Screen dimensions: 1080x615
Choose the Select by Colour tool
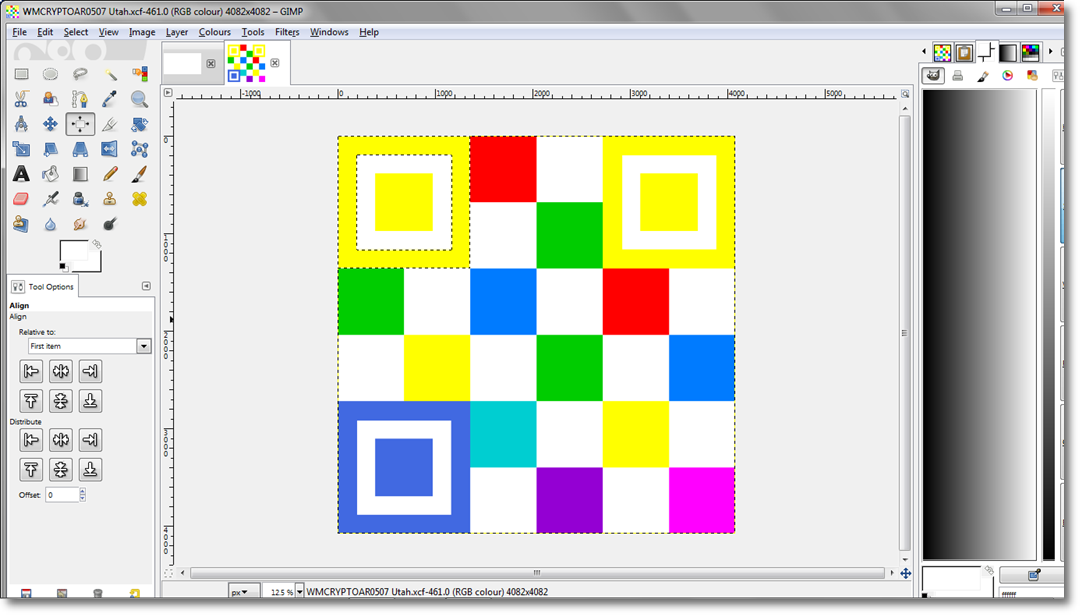(x=140, y=74)
